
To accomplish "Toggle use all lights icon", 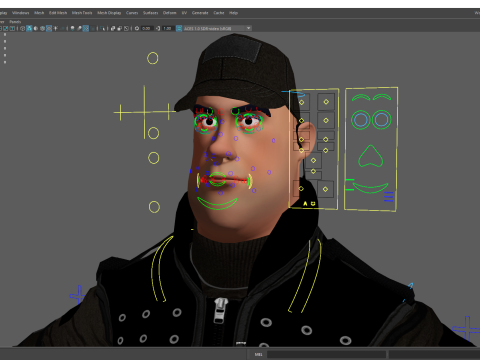I will 55,28.
